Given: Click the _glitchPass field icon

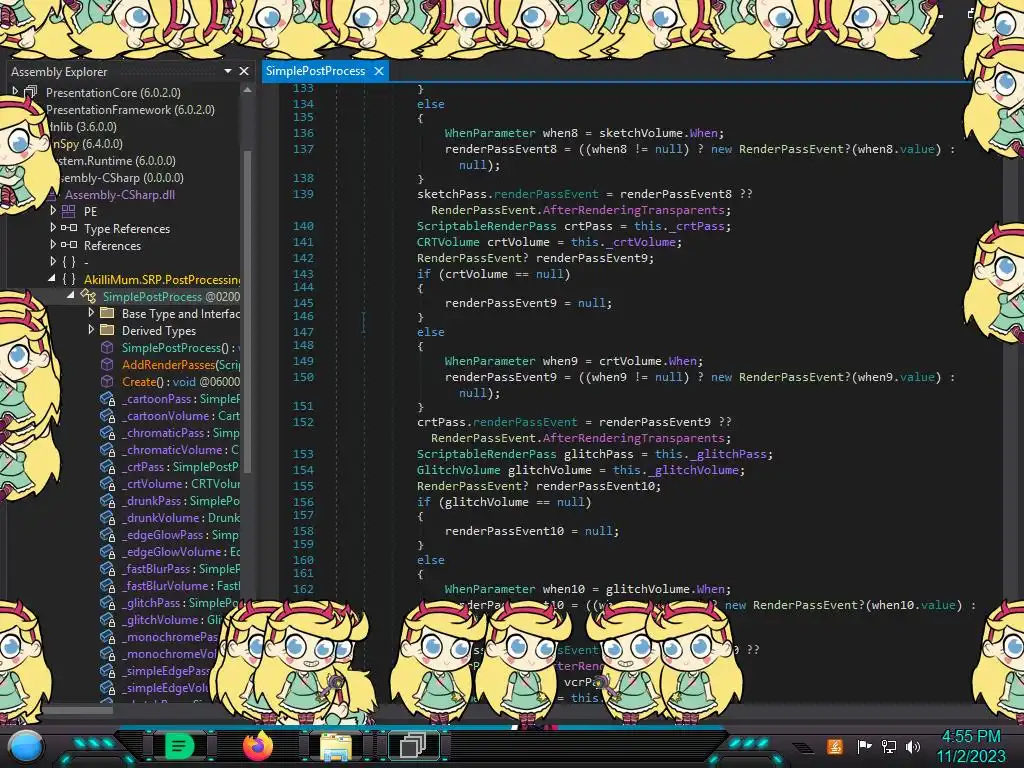Looking at the screenshot, I should 108,602.
